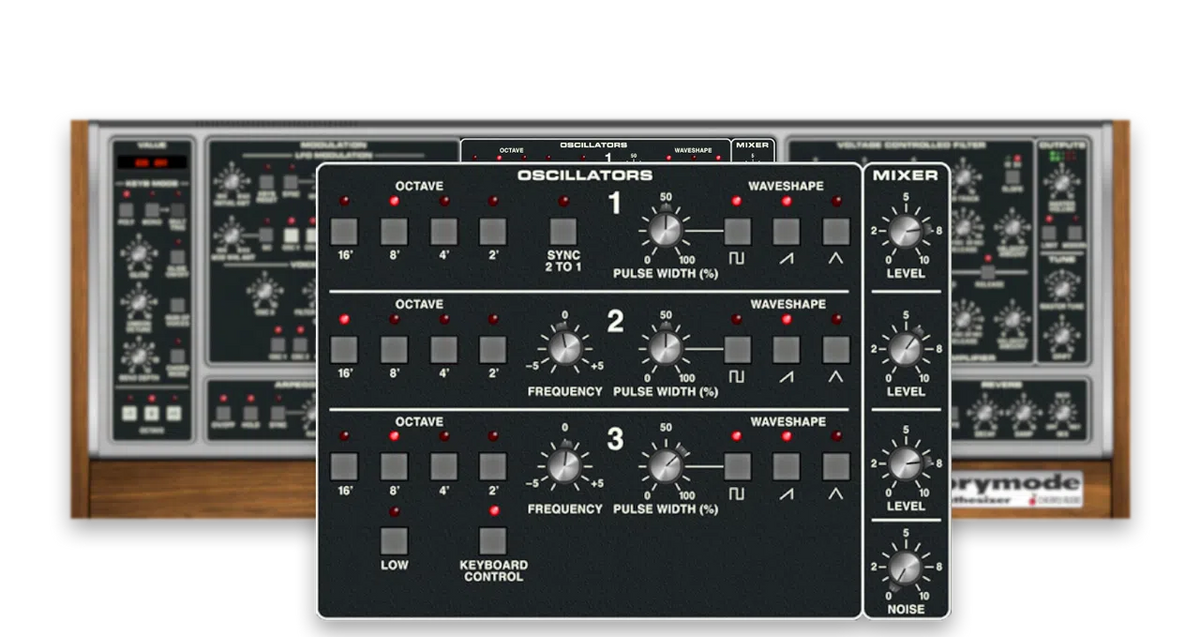Select the pulse waveshape on Oscillator 3
1200x637 pixels.
point(740,469)
